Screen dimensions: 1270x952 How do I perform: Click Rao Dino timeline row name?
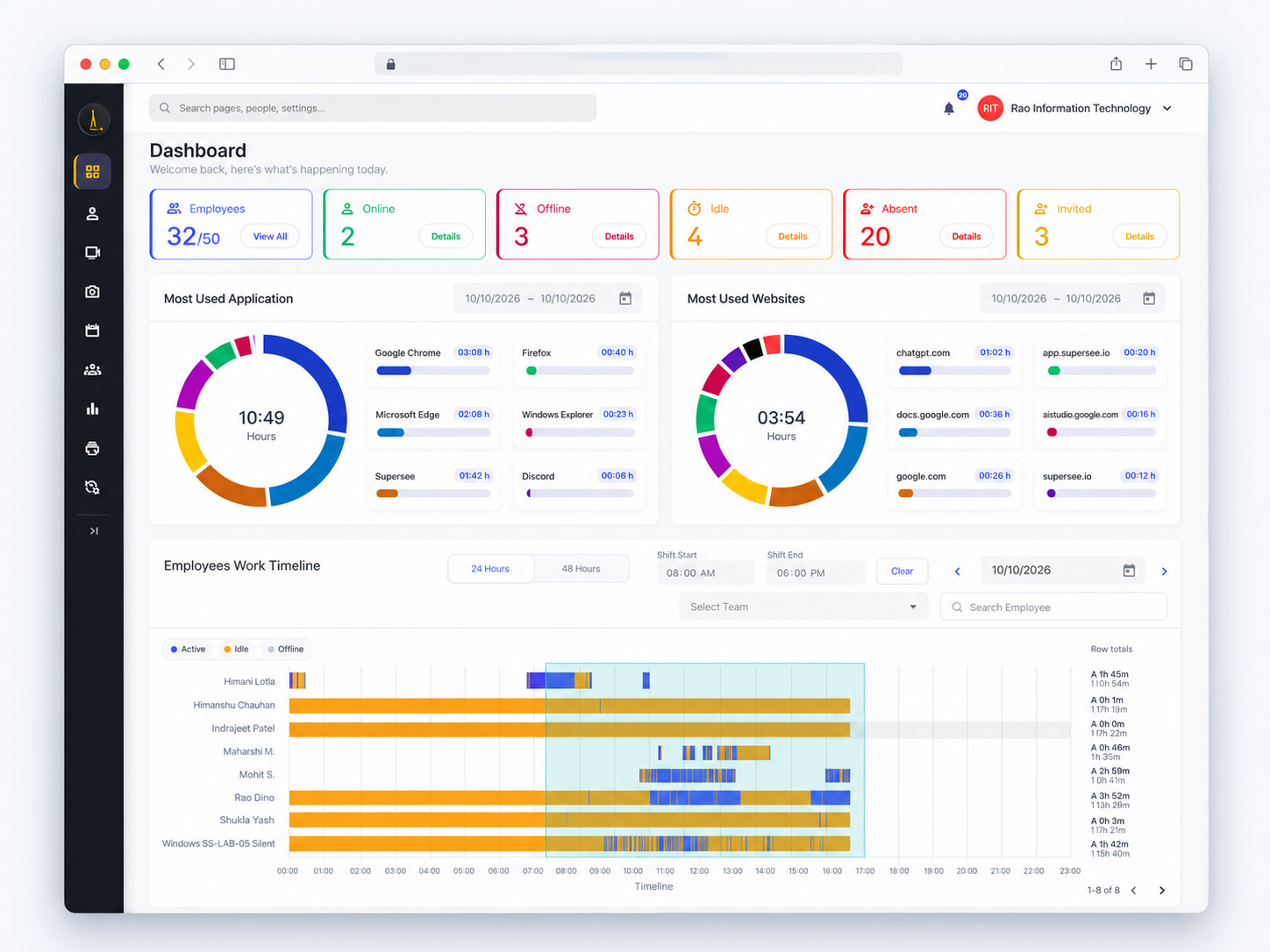(254, 798)
